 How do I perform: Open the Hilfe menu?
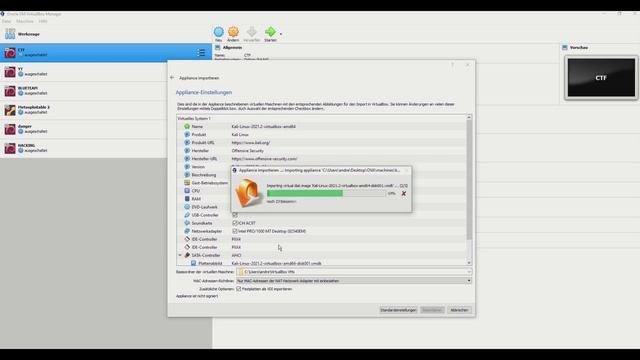43,21
